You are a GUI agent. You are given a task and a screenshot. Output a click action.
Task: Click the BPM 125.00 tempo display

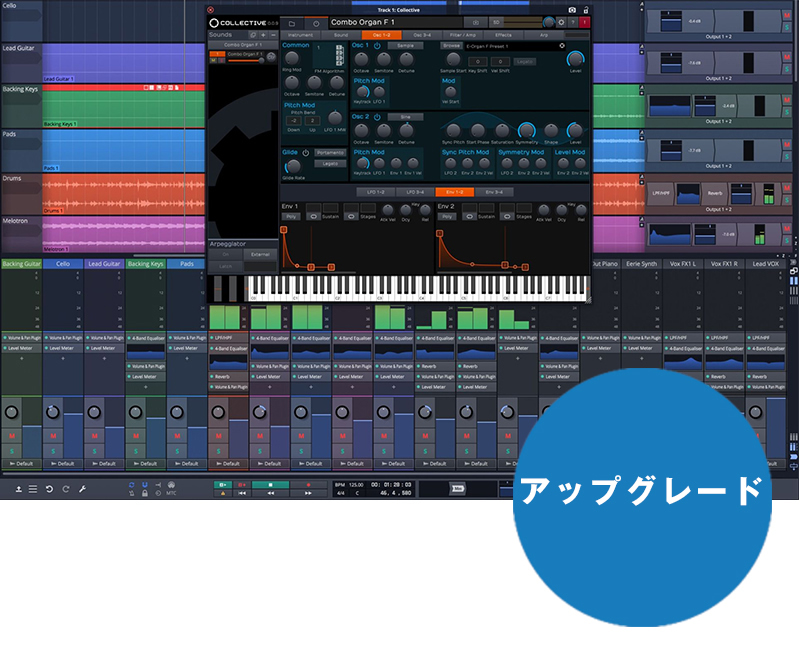click(349, 485)
